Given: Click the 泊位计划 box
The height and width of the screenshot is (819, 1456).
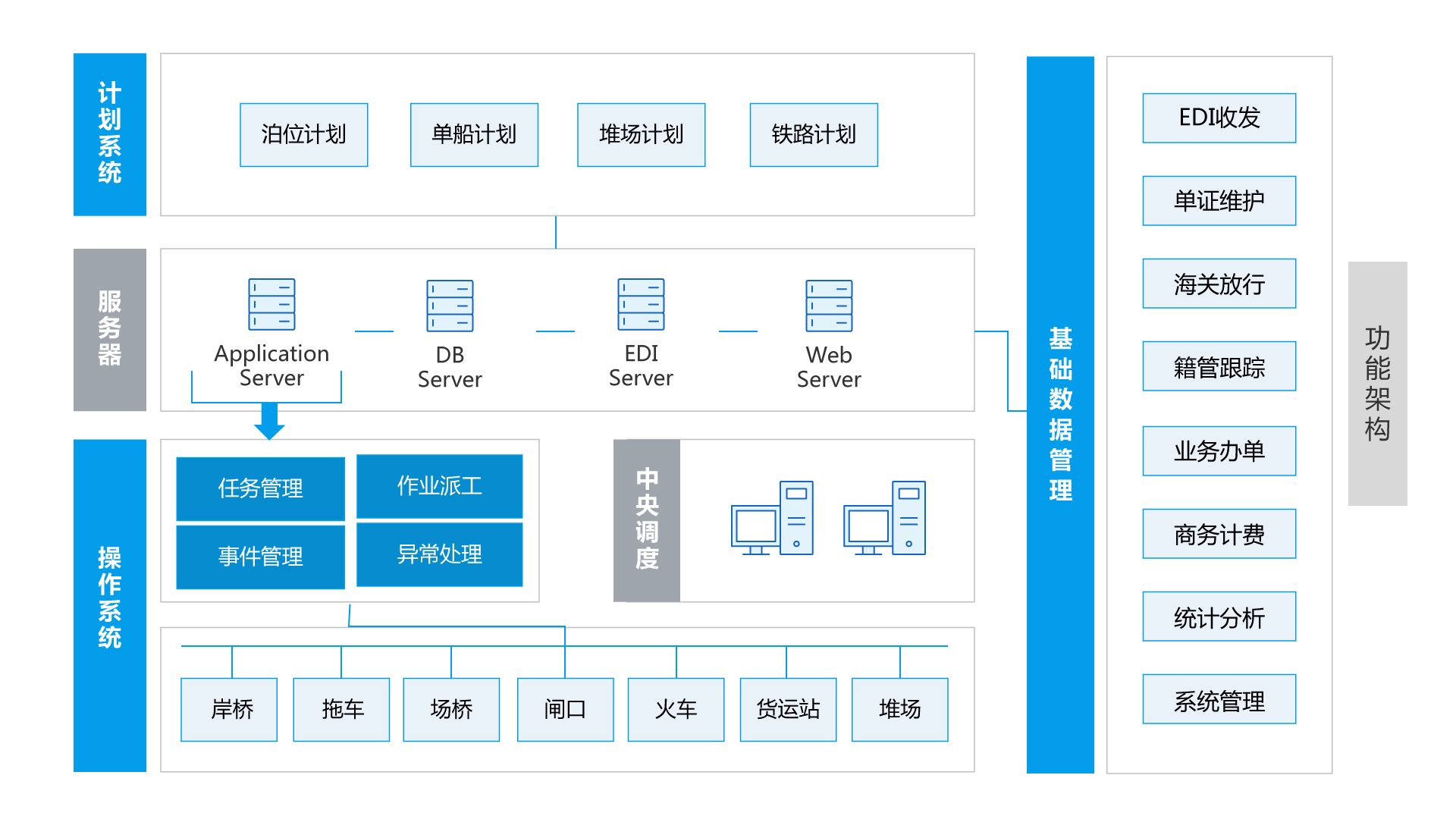Looking at the screenshot, I should pos(303,135).
